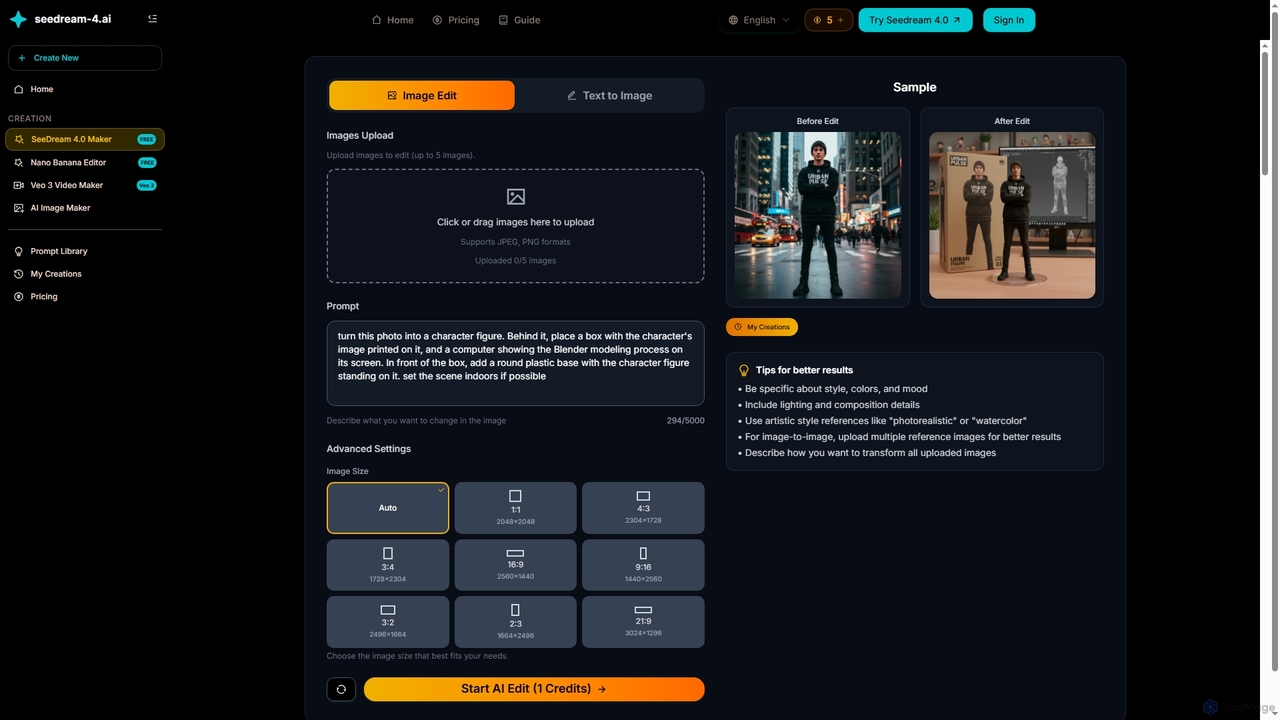The height and width of the screenshot is (720, 1280).
Task: Click the upload picture icon
Action: (x=516, y=197)
